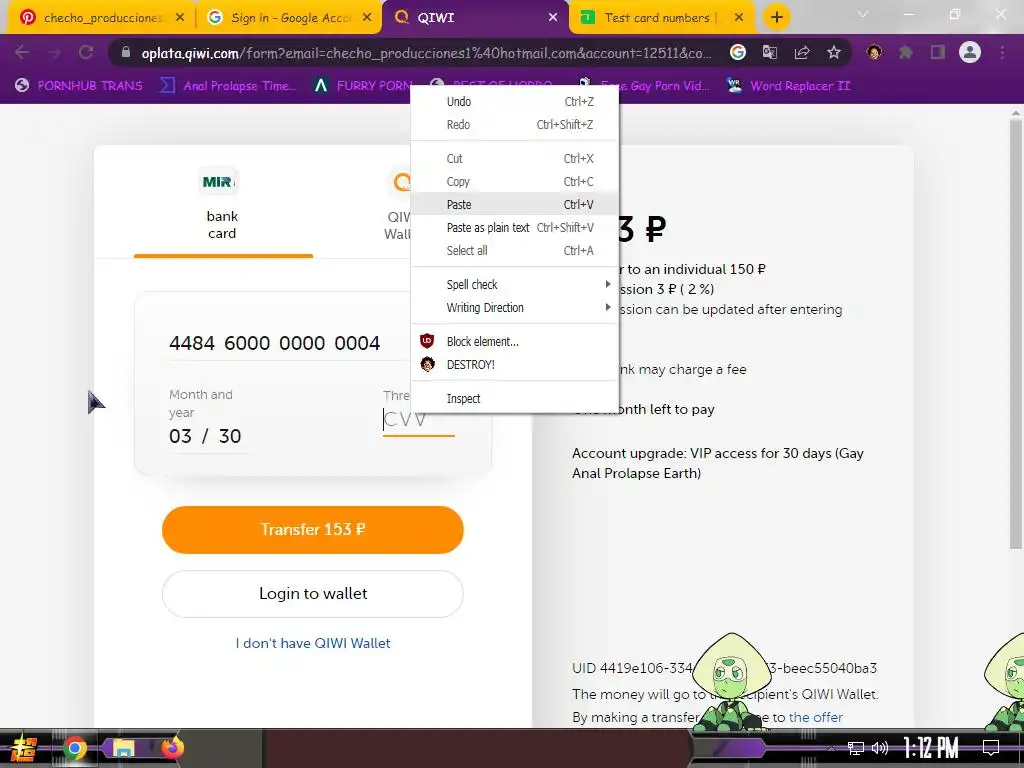Click uBlock Block element entry
This screenshot has width=1024, height=768.
tap(515, 342)
